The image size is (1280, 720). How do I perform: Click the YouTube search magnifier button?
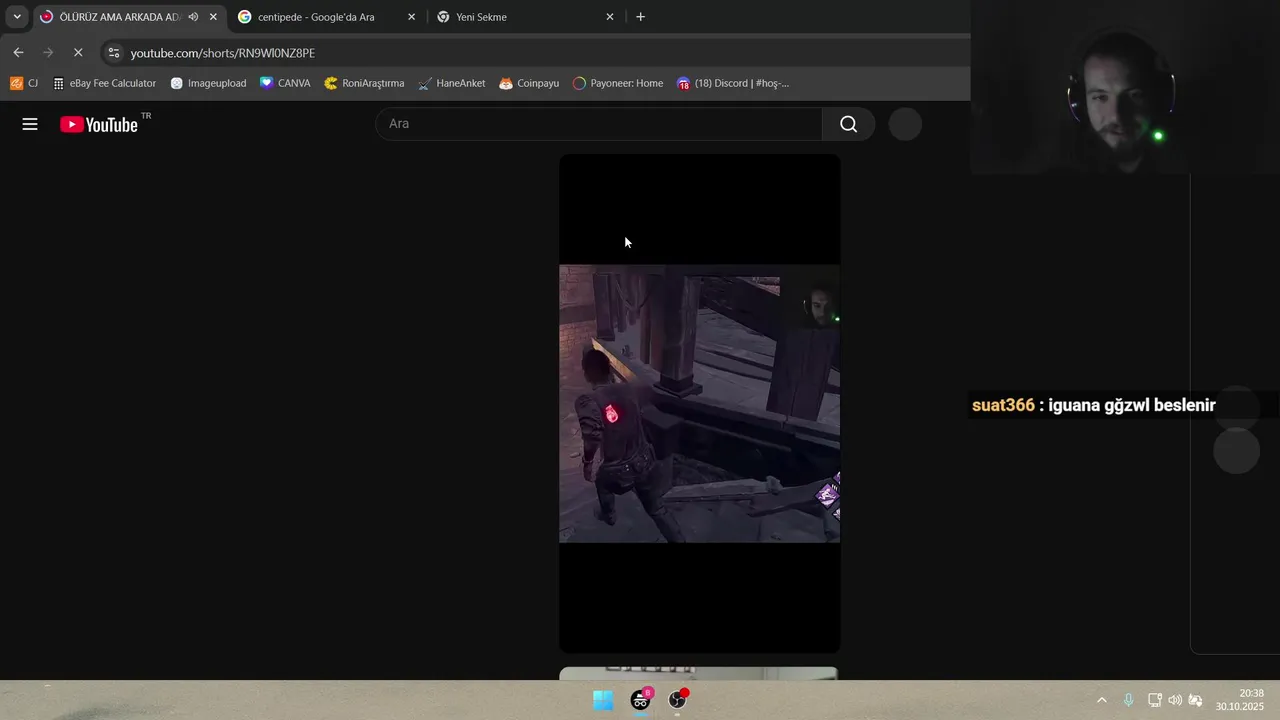[848, 124]
